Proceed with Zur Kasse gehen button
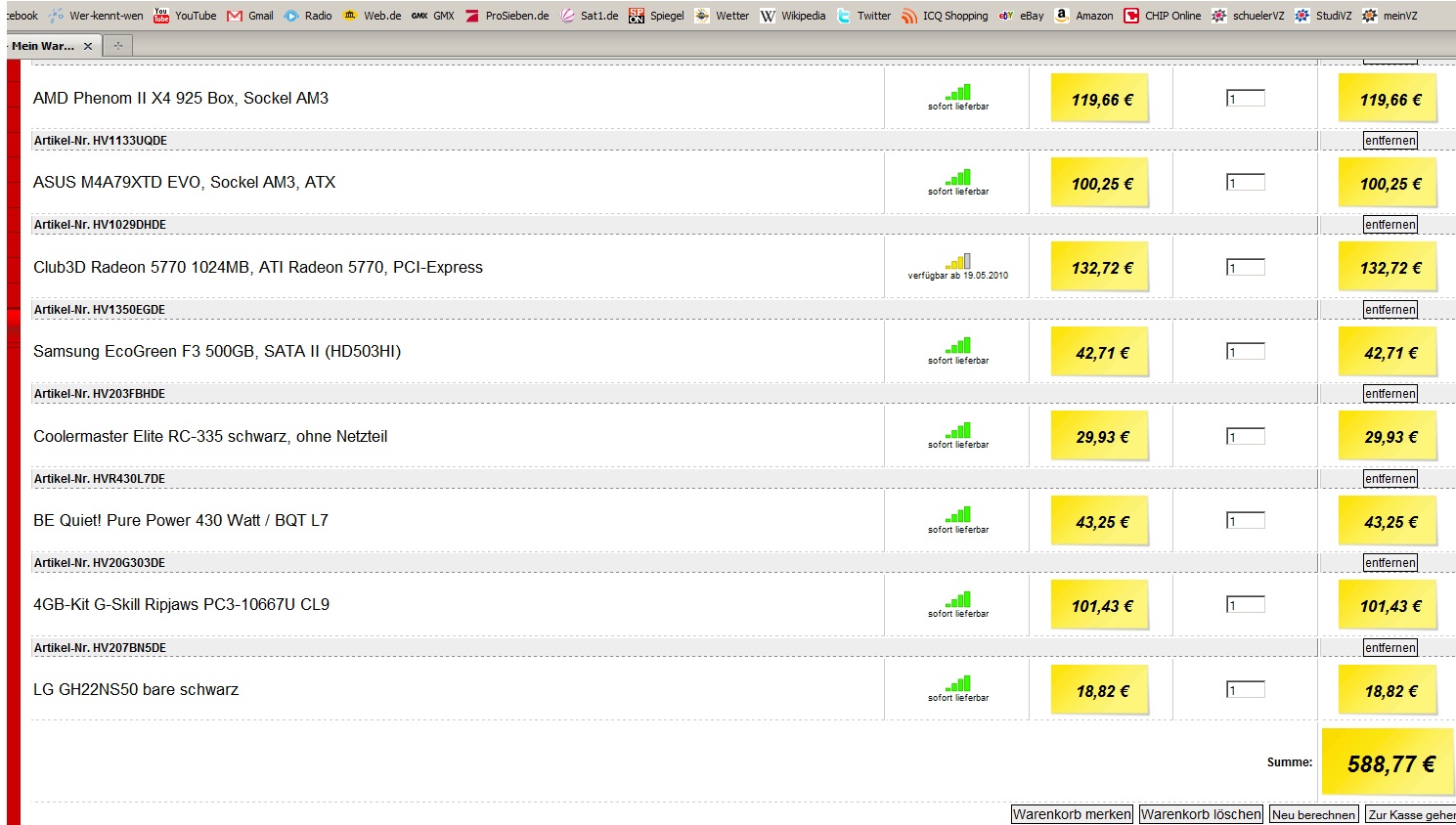The height and width of the screenshot is (825, 1456). click(1411, 814)
